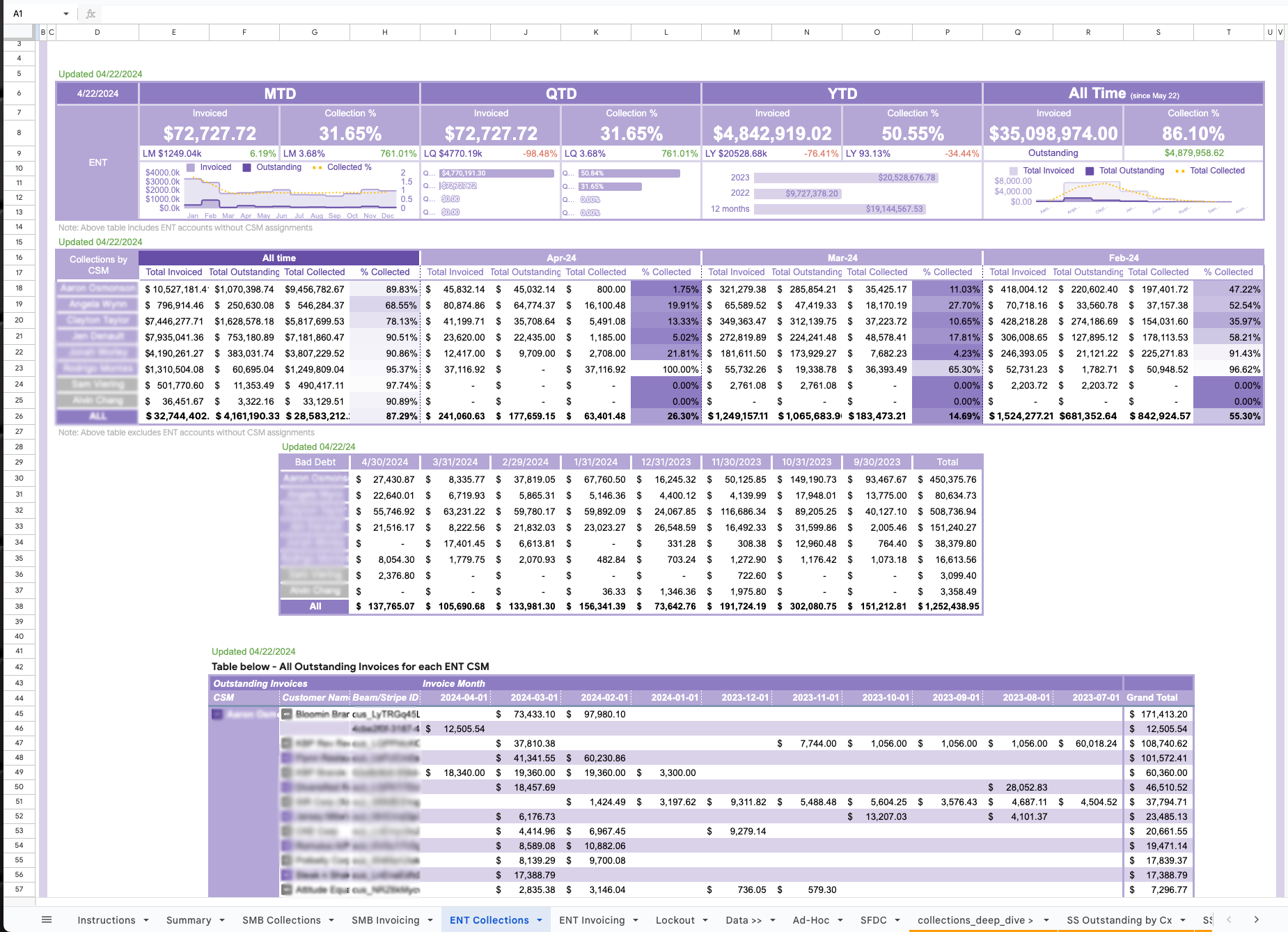
Task: Switch to the SMB Collections sheet tab
Action: (x=281, y=920)
